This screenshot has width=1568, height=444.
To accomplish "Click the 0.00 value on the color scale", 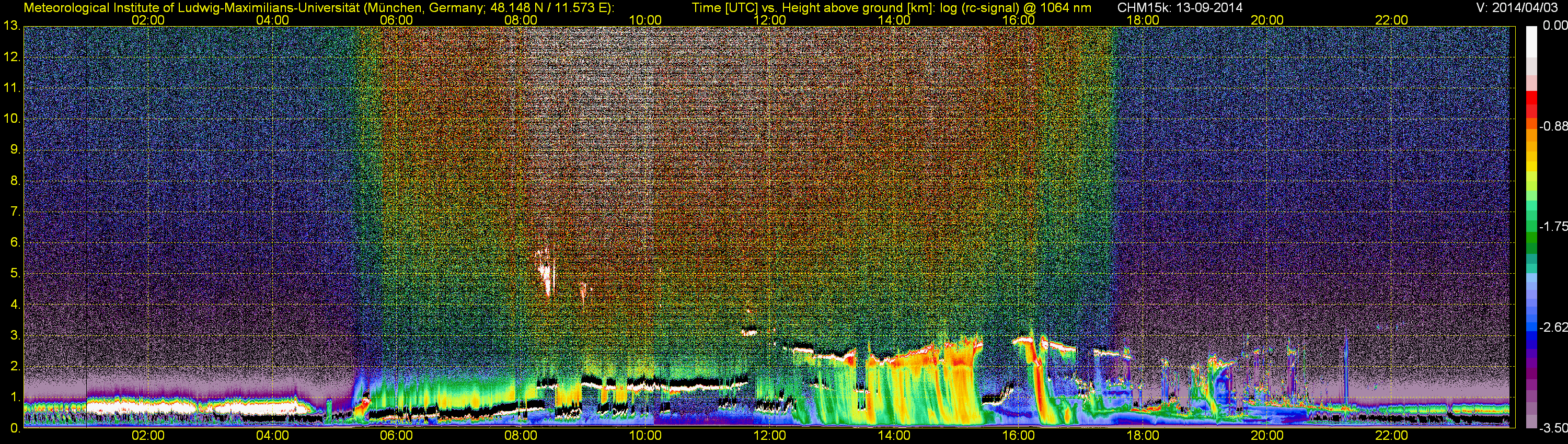I will tap(1554, 26).
